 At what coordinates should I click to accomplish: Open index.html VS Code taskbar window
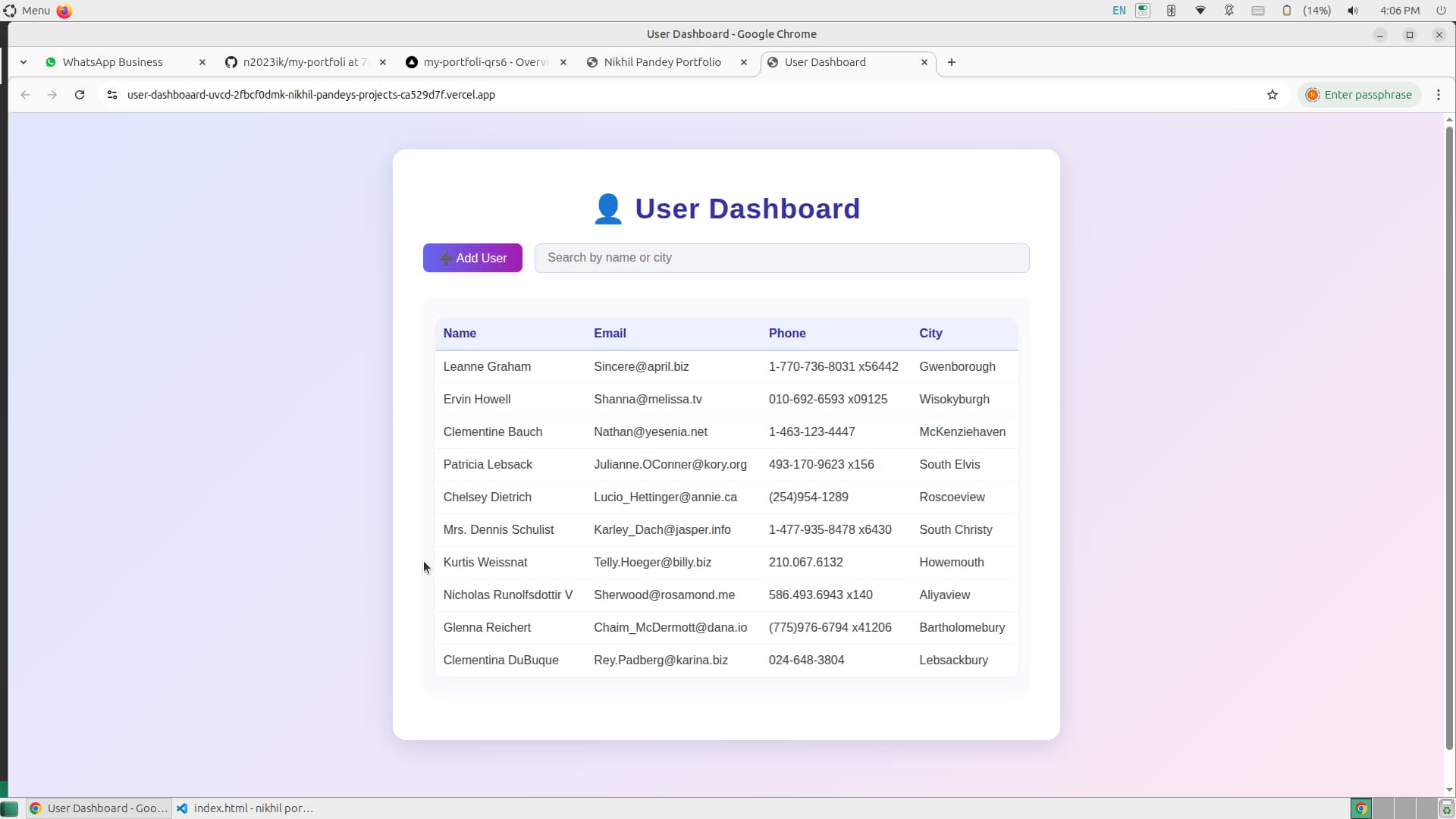point(245,808)
